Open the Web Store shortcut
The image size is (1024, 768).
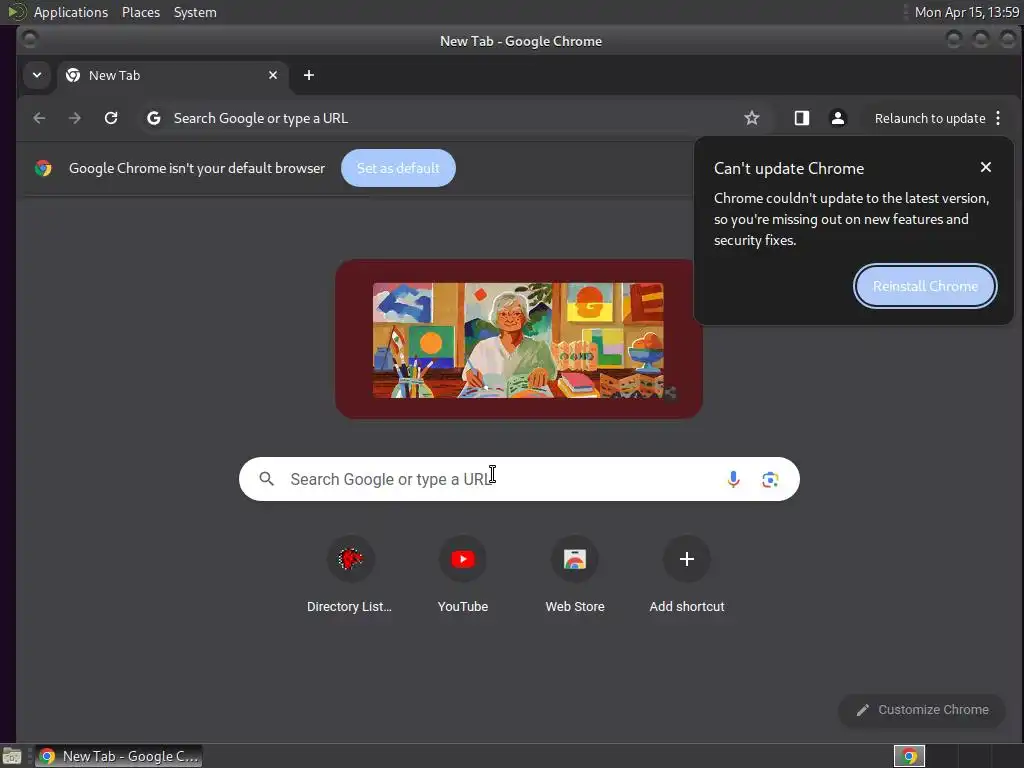tap(575, 575)
